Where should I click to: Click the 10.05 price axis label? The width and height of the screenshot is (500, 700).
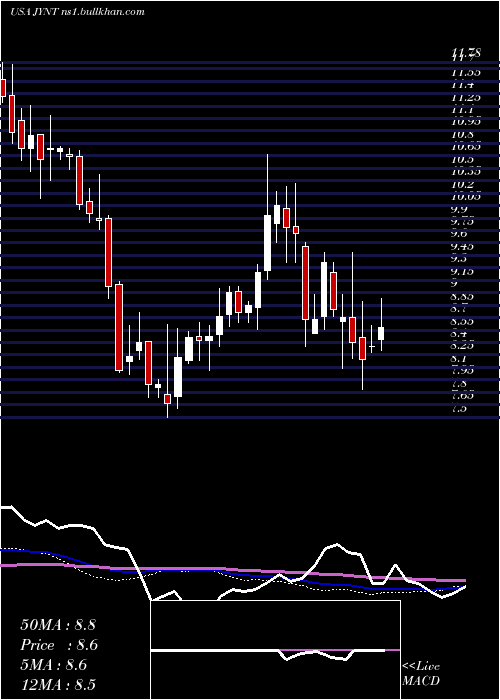[x=465, y=197]
